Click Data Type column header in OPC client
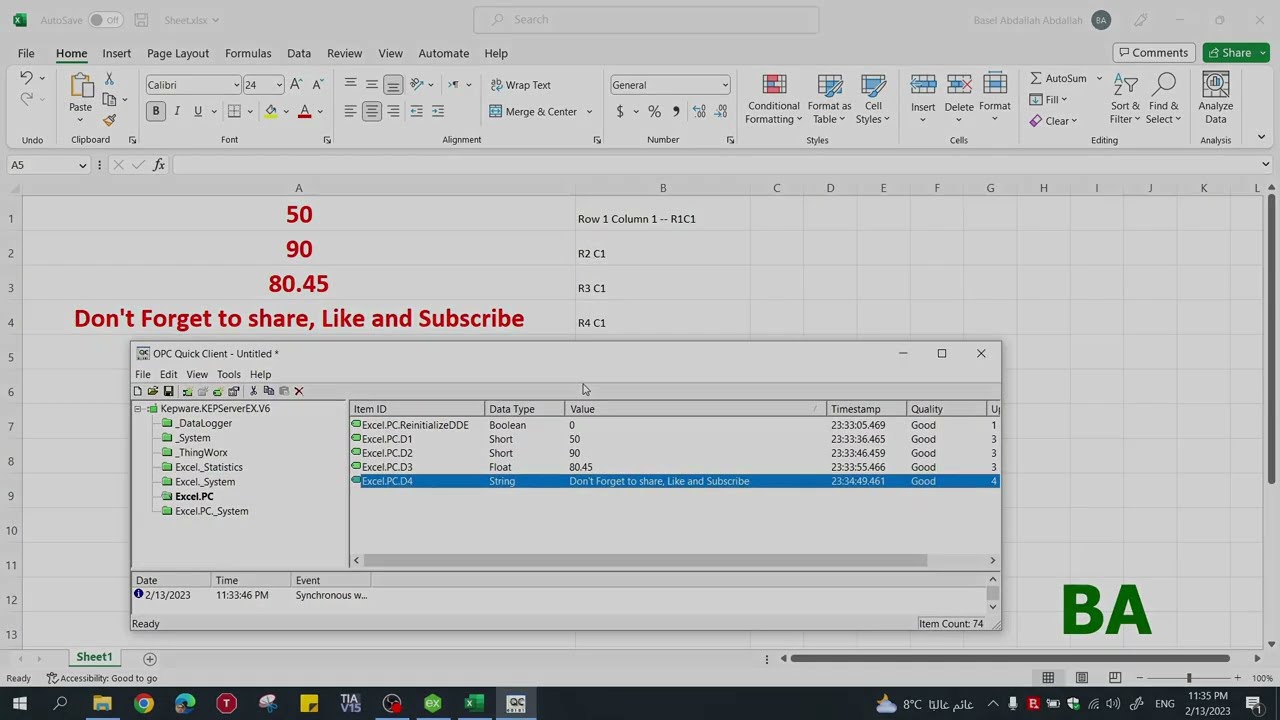Image resolution: width=1280 pixels, height=720 pixels. (525, 409)
